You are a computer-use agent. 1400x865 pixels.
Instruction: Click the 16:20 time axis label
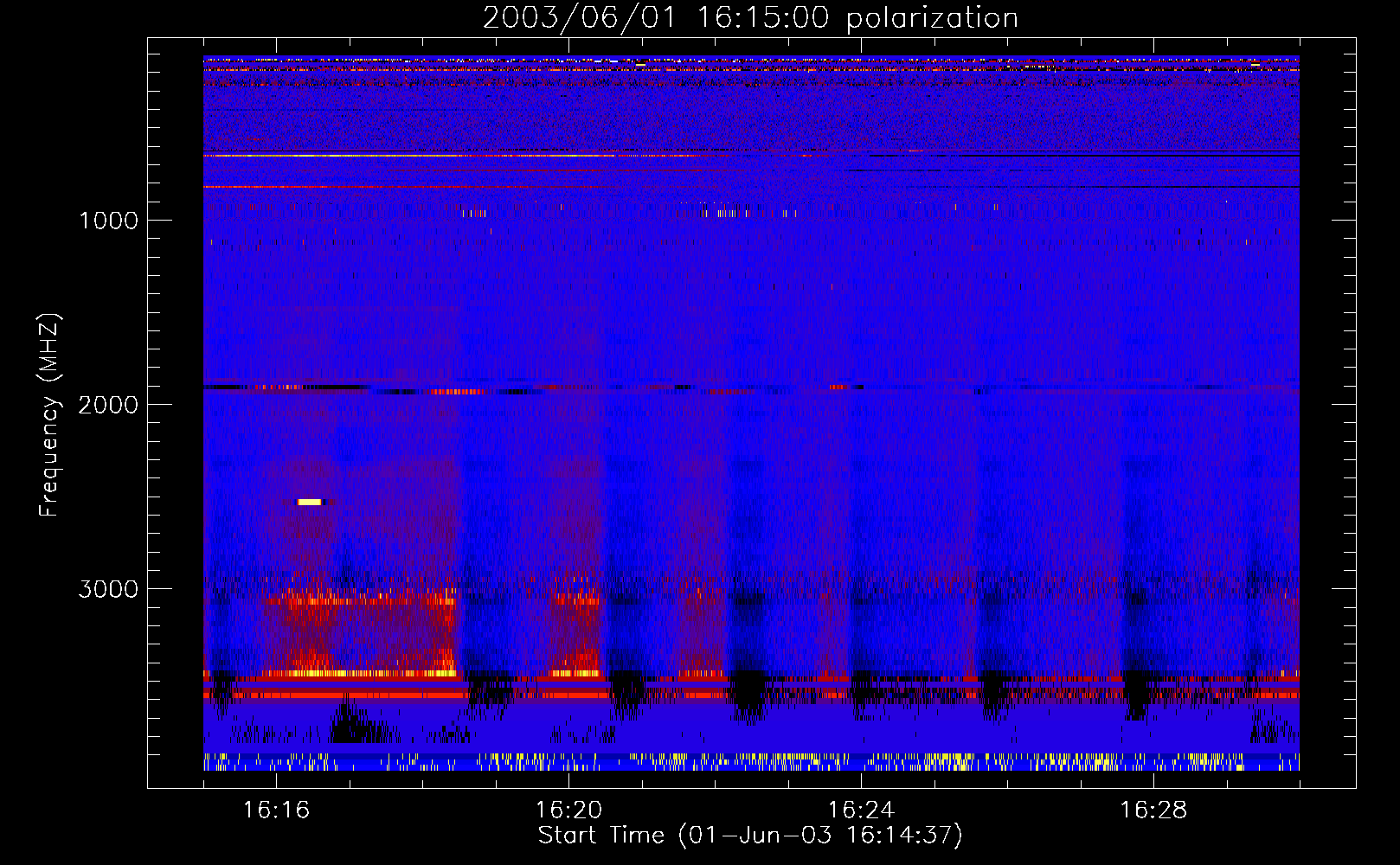tap(568, 811)
